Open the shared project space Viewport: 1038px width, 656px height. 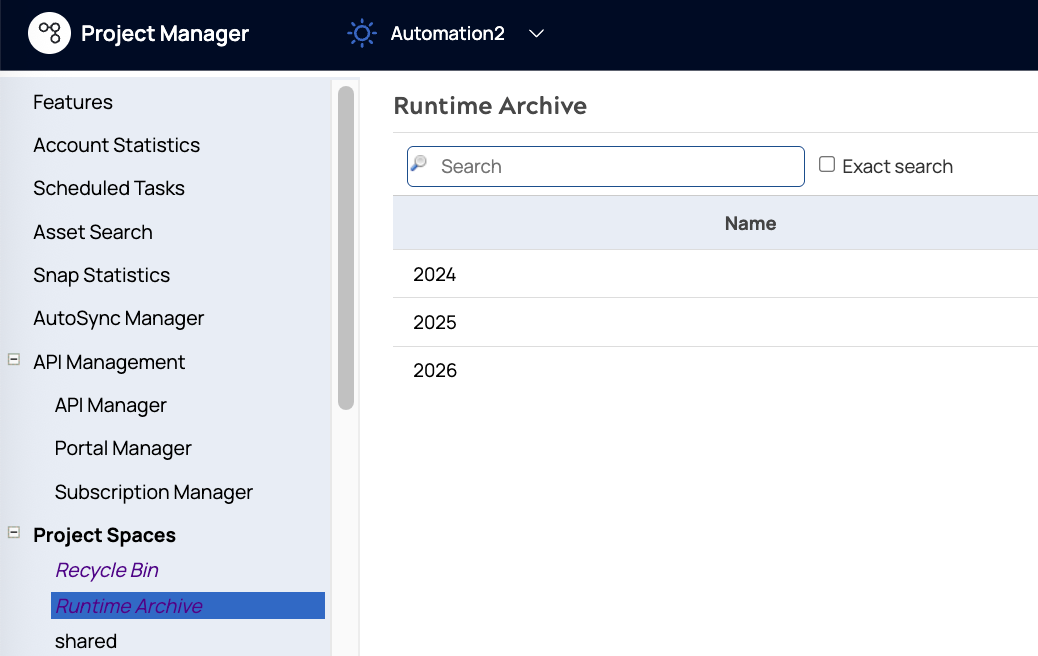click(x=86, y=641)
